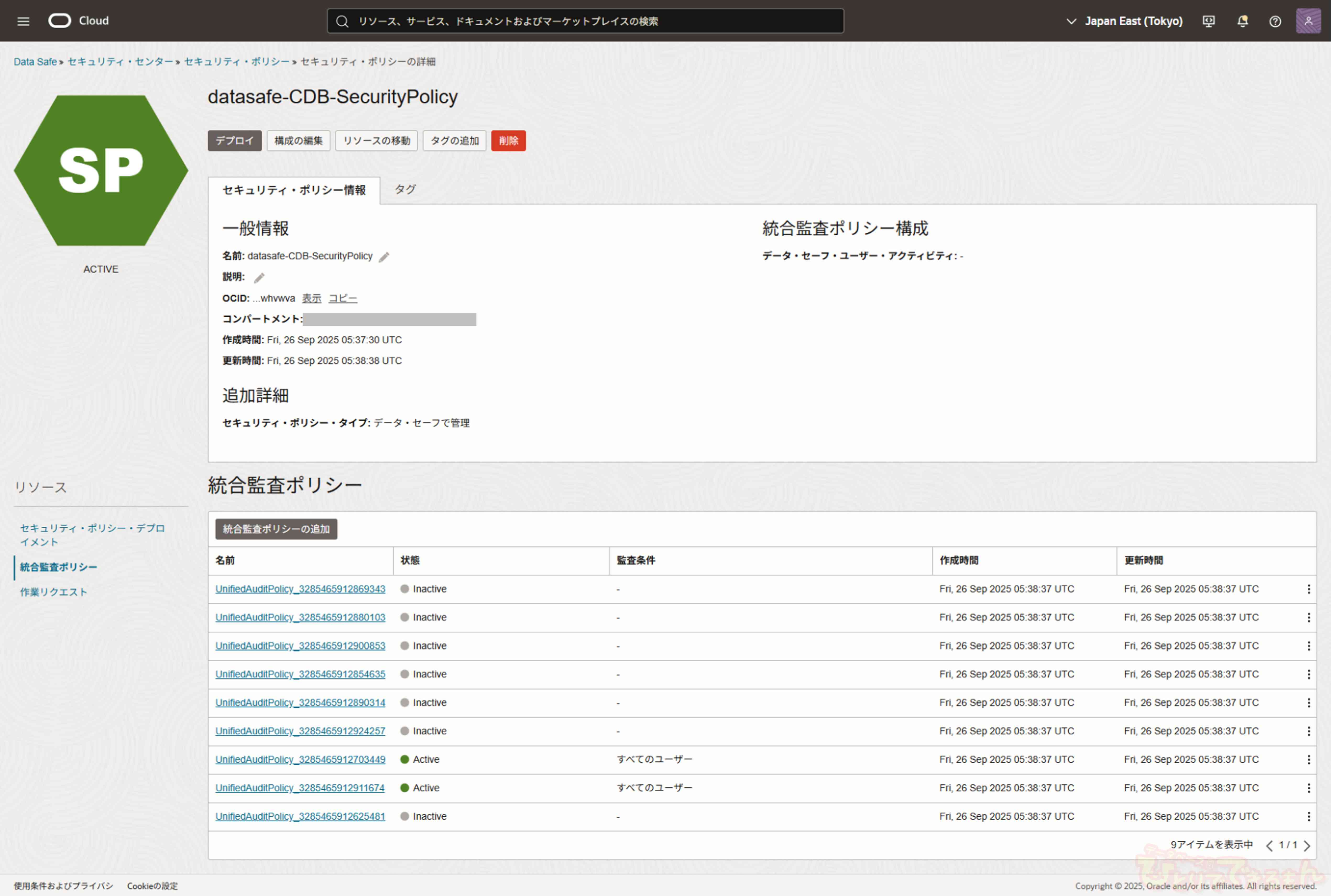The height and width of the screenshot is (896, 1331).
Task: Edit the description with pencil icon
Action: tap(259, 278)
